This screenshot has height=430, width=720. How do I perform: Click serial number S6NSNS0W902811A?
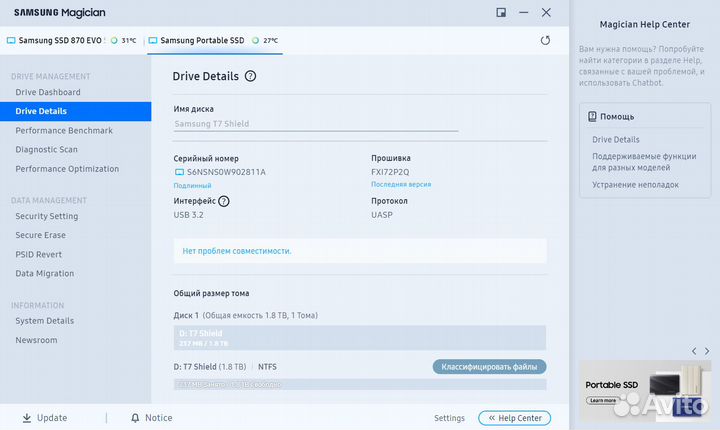pyautogui.click(x=226, y=172)
